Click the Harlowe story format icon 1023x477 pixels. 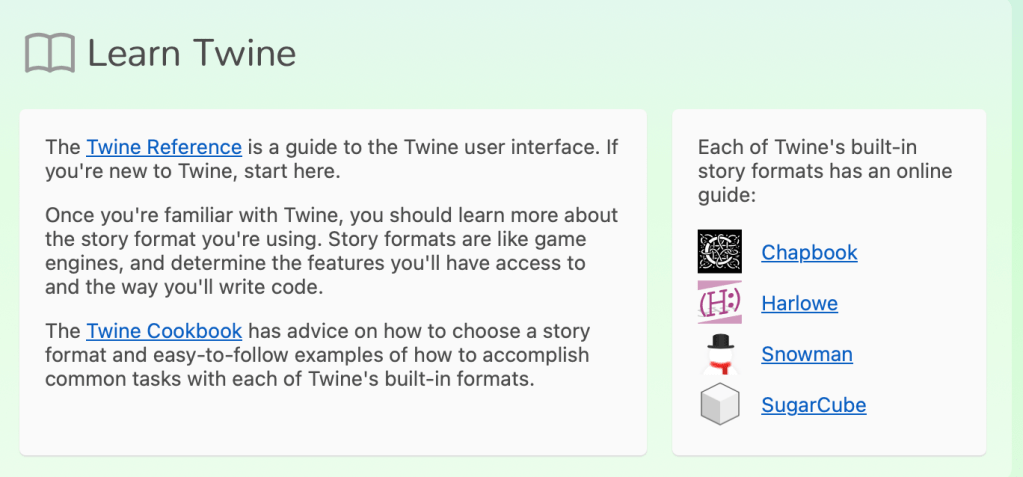pos(719,303)
